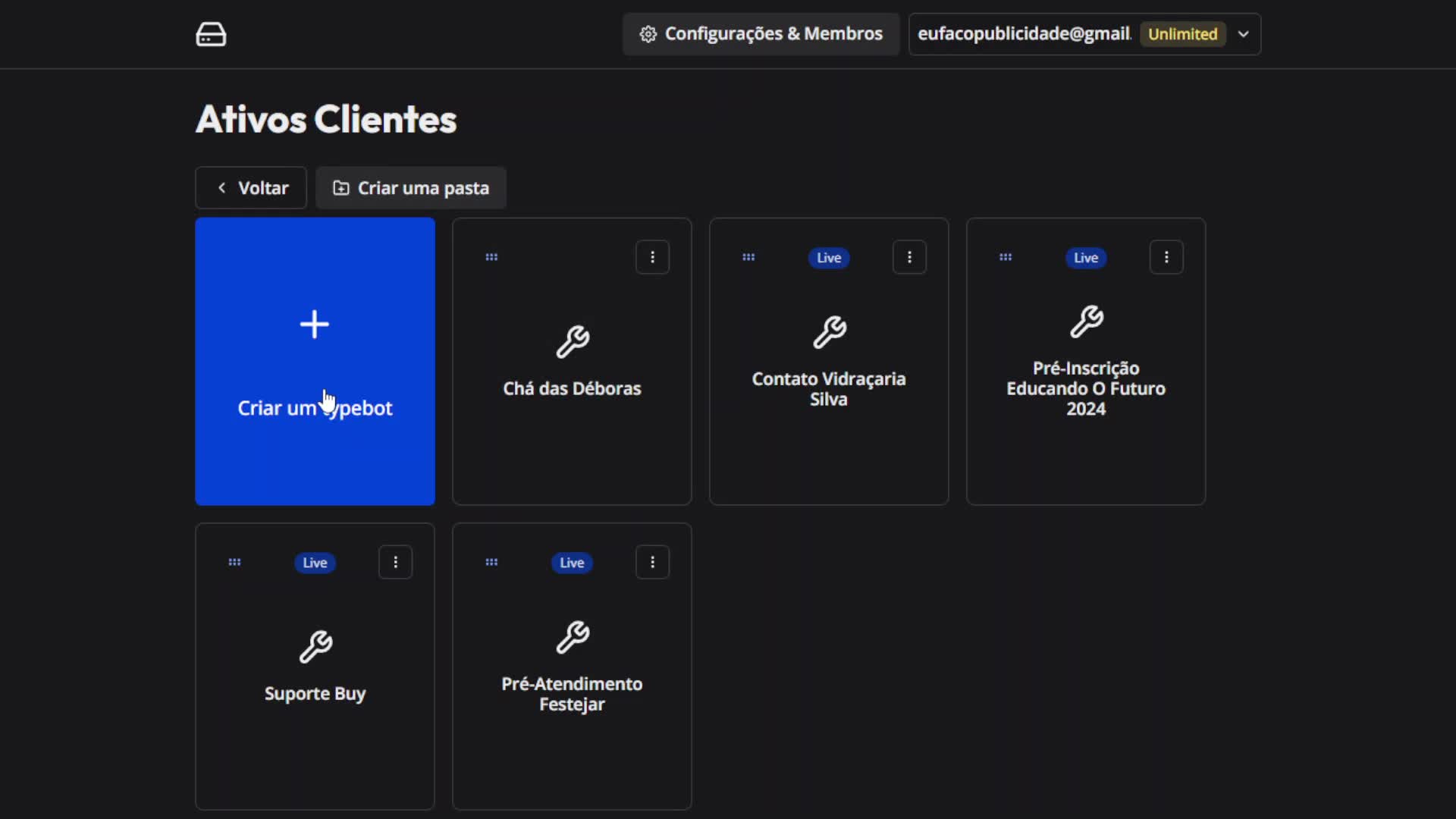Go back with the Voltar button
Screen dimensions: 1456x819
click(251, 187)
